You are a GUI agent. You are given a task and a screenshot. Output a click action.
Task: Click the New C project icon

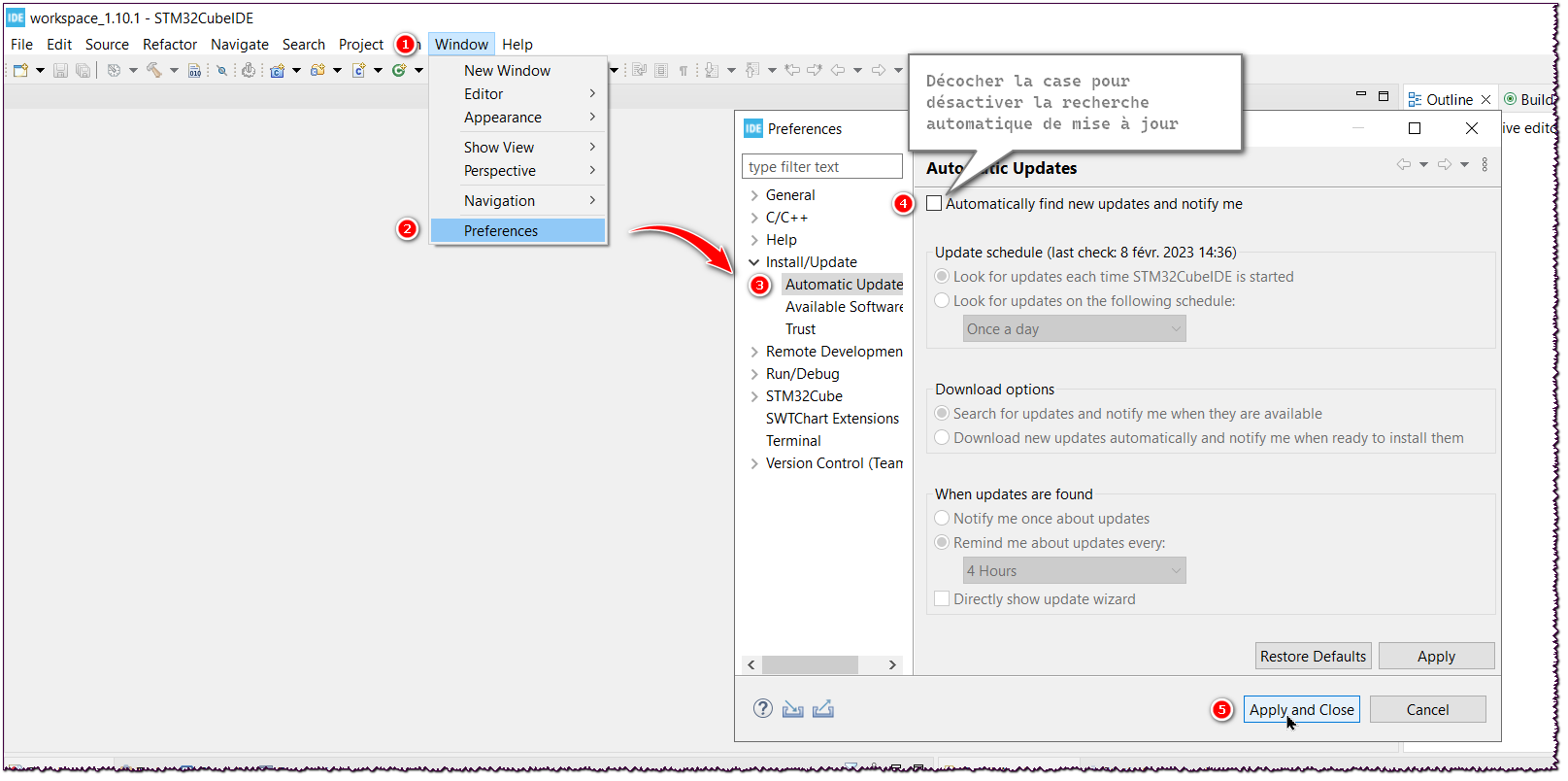(277, 70)
